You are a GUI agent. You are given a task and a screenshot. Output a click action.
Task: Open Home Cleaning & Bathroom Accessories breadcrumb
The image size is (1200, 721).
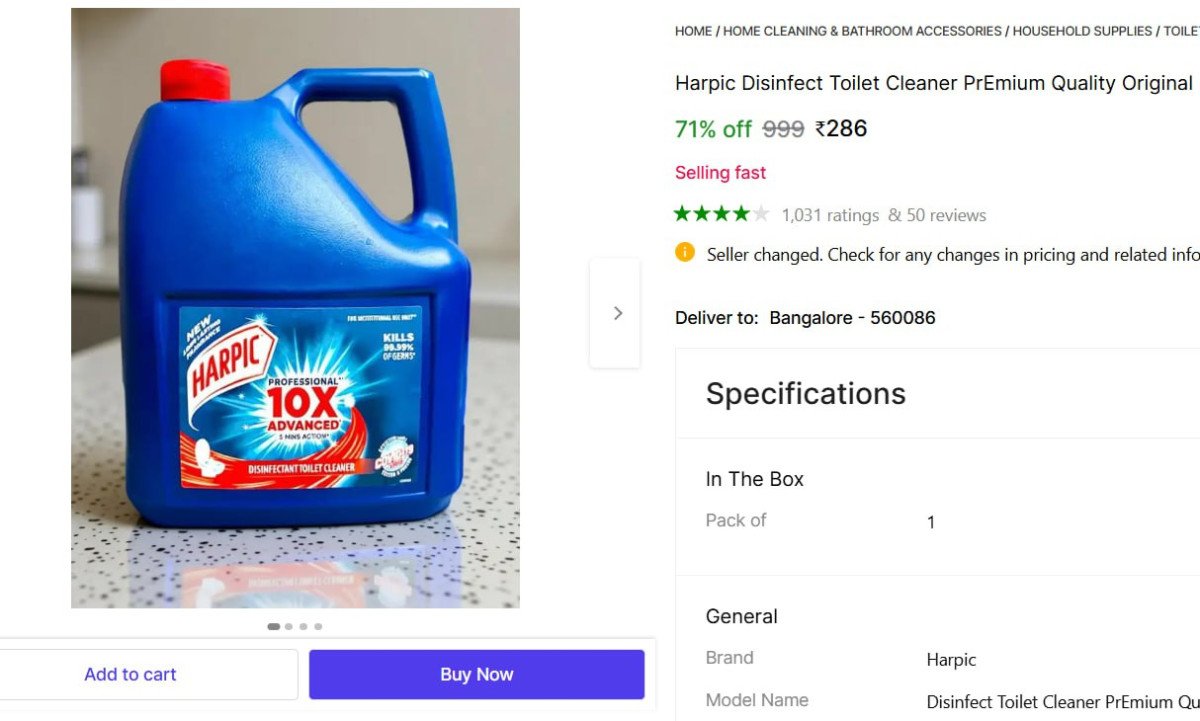pos(862,31)
